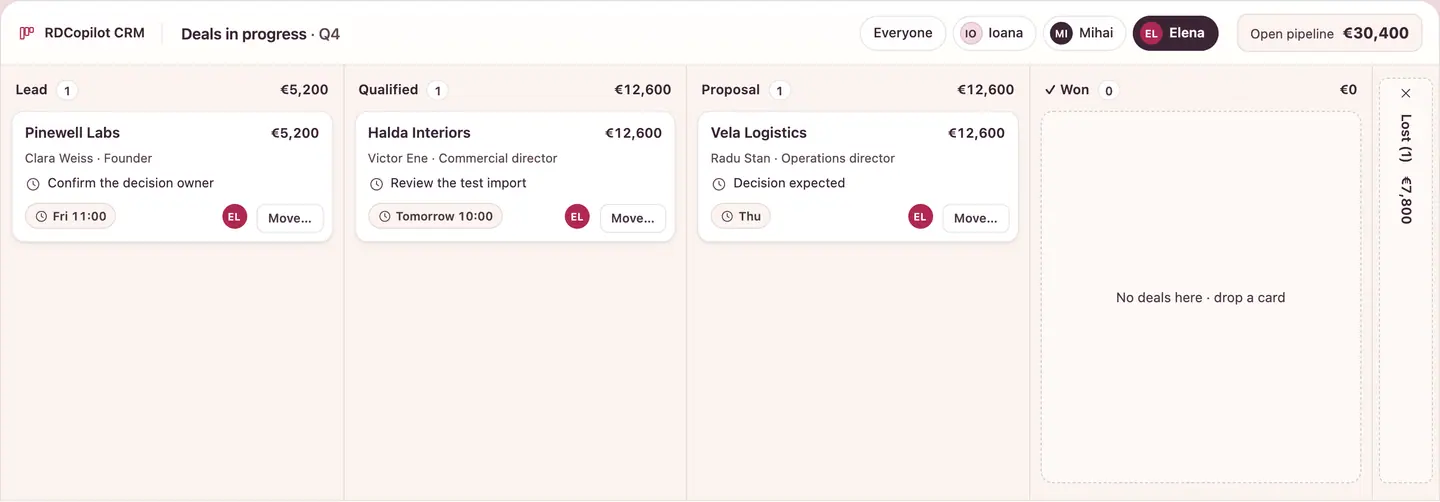Expand the collapsed Lost (1) column
The width and height of the screenshot is (1440, 502).
point(1406,280)
